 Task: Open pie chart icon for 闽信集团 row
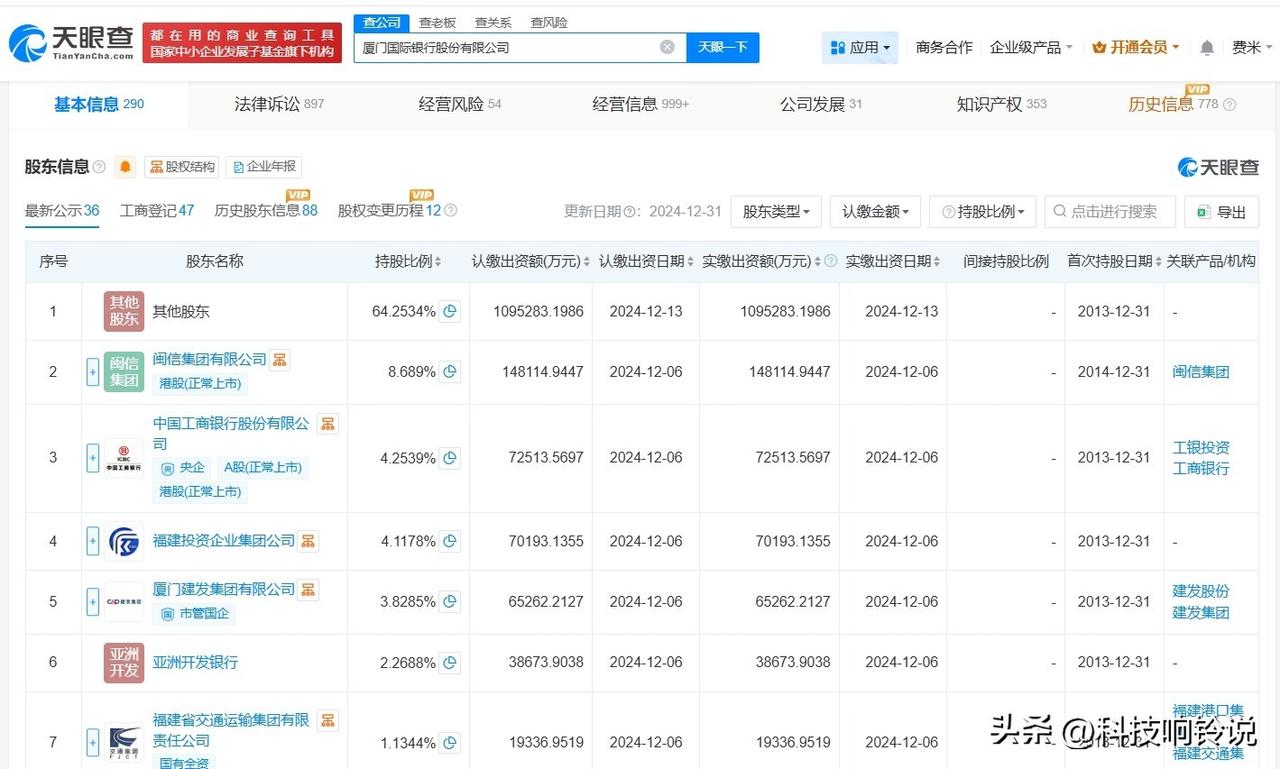(x=450, y=371)
